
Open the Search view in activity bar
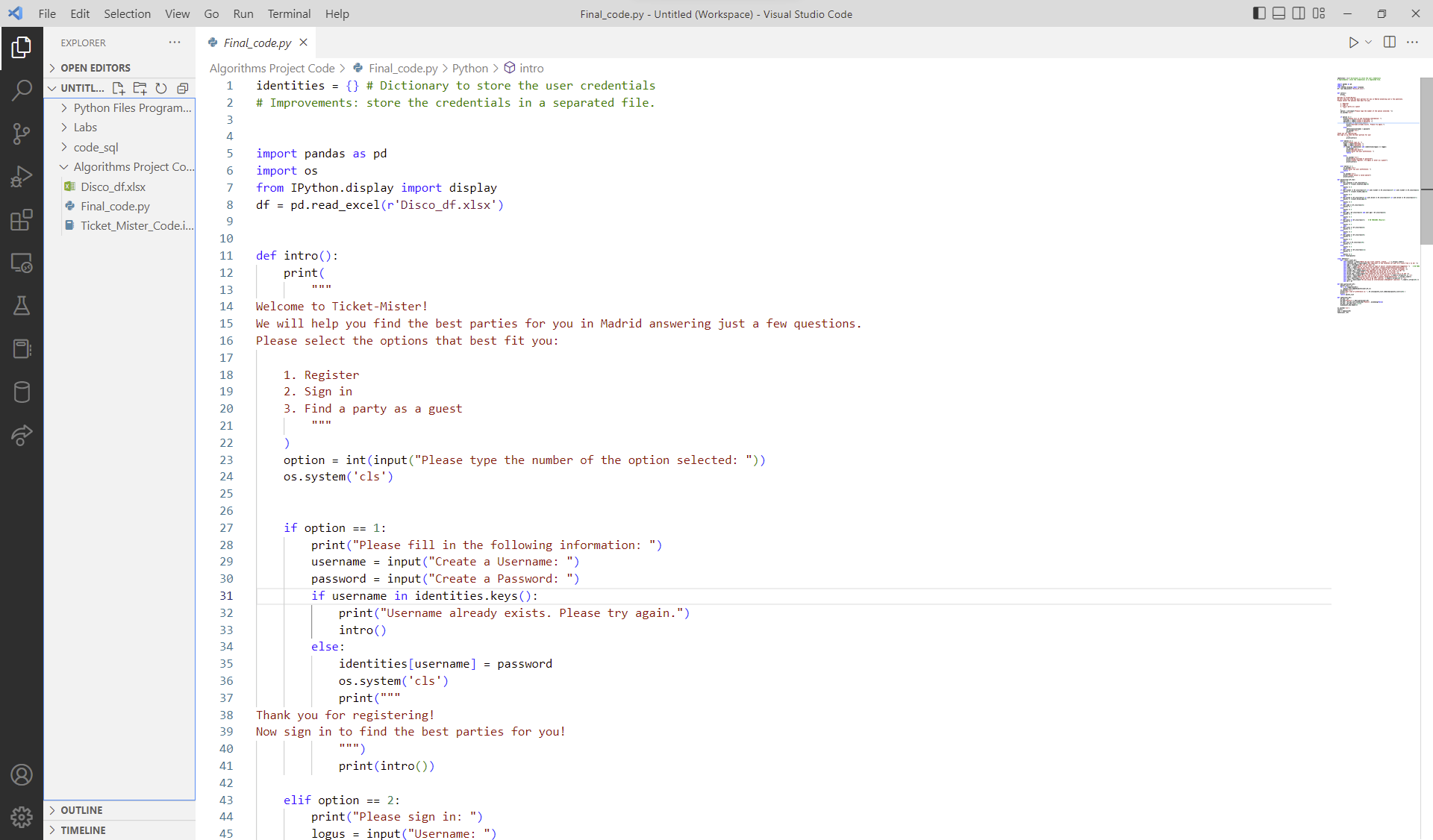(x=22, y=90)
